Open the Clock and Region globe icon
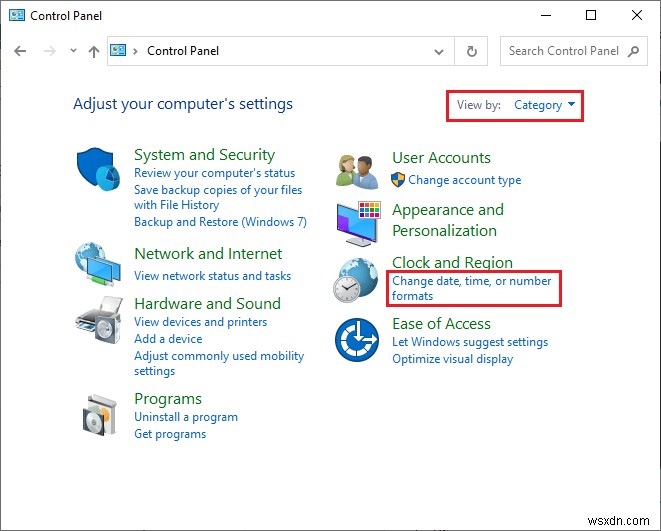The width and height of the screenshot is (661, 531). pos(357,279)
